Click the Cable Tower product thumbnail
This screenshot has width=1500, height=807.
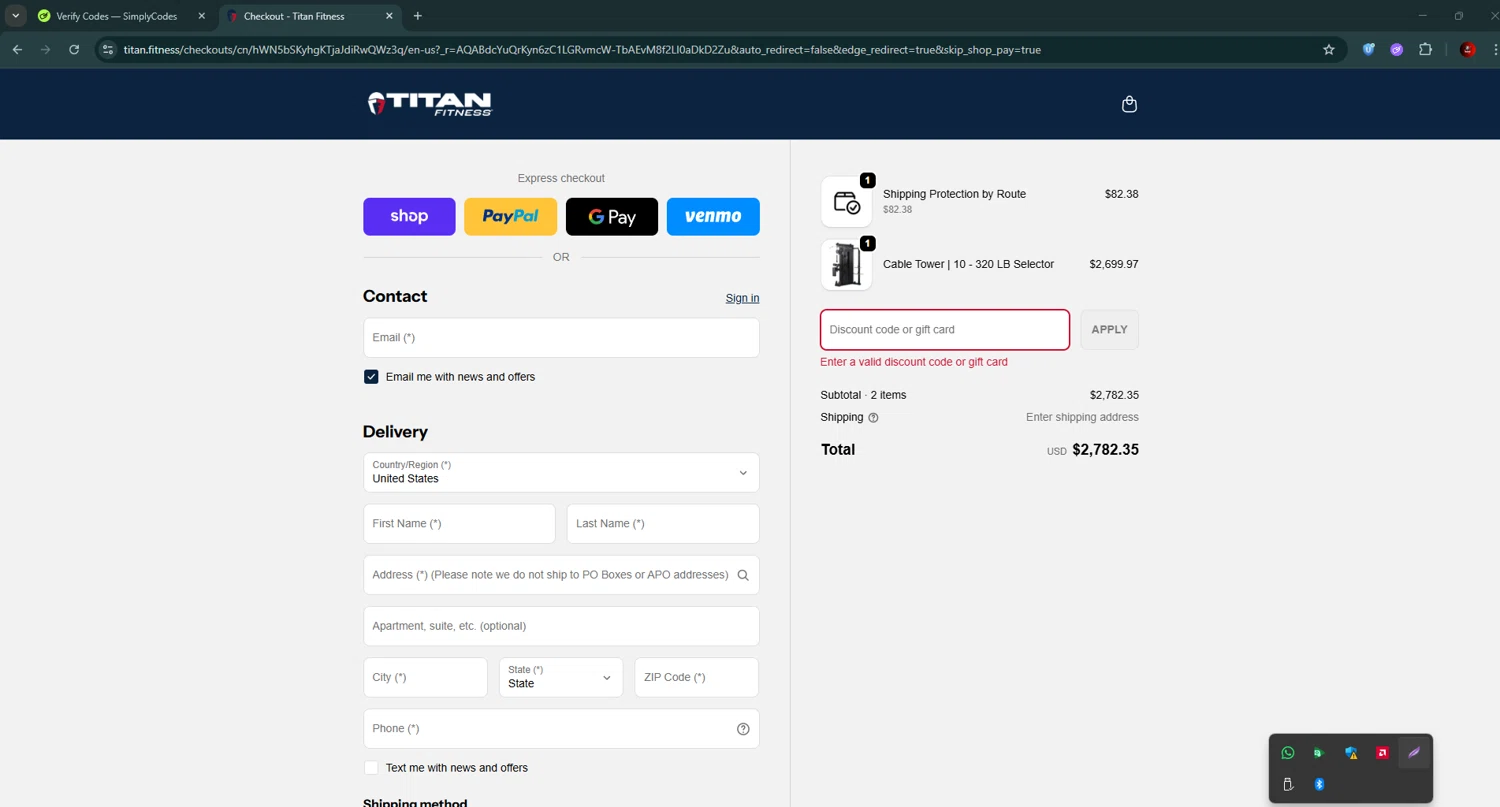[846, 265]
